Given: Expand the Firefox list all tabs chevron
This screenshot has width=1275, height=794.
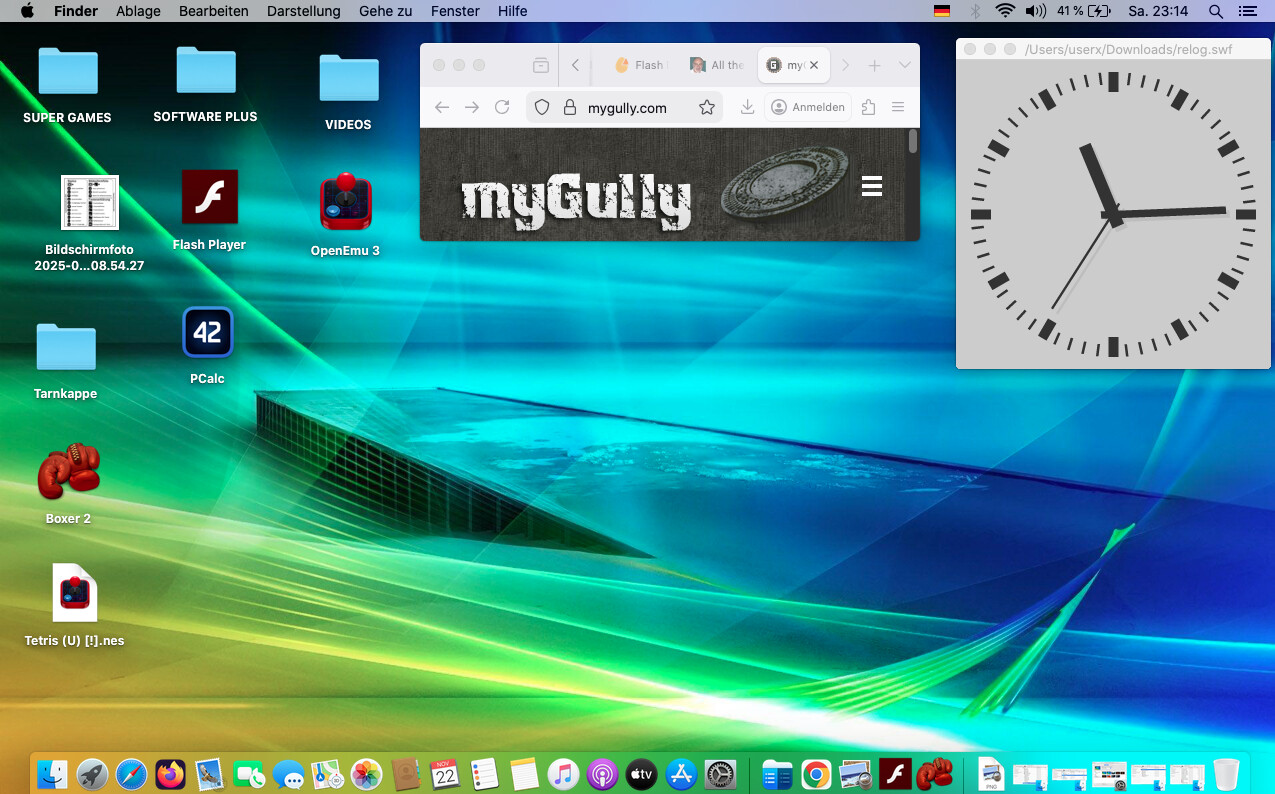Looking at the screenshot, I should coord(904,65).
